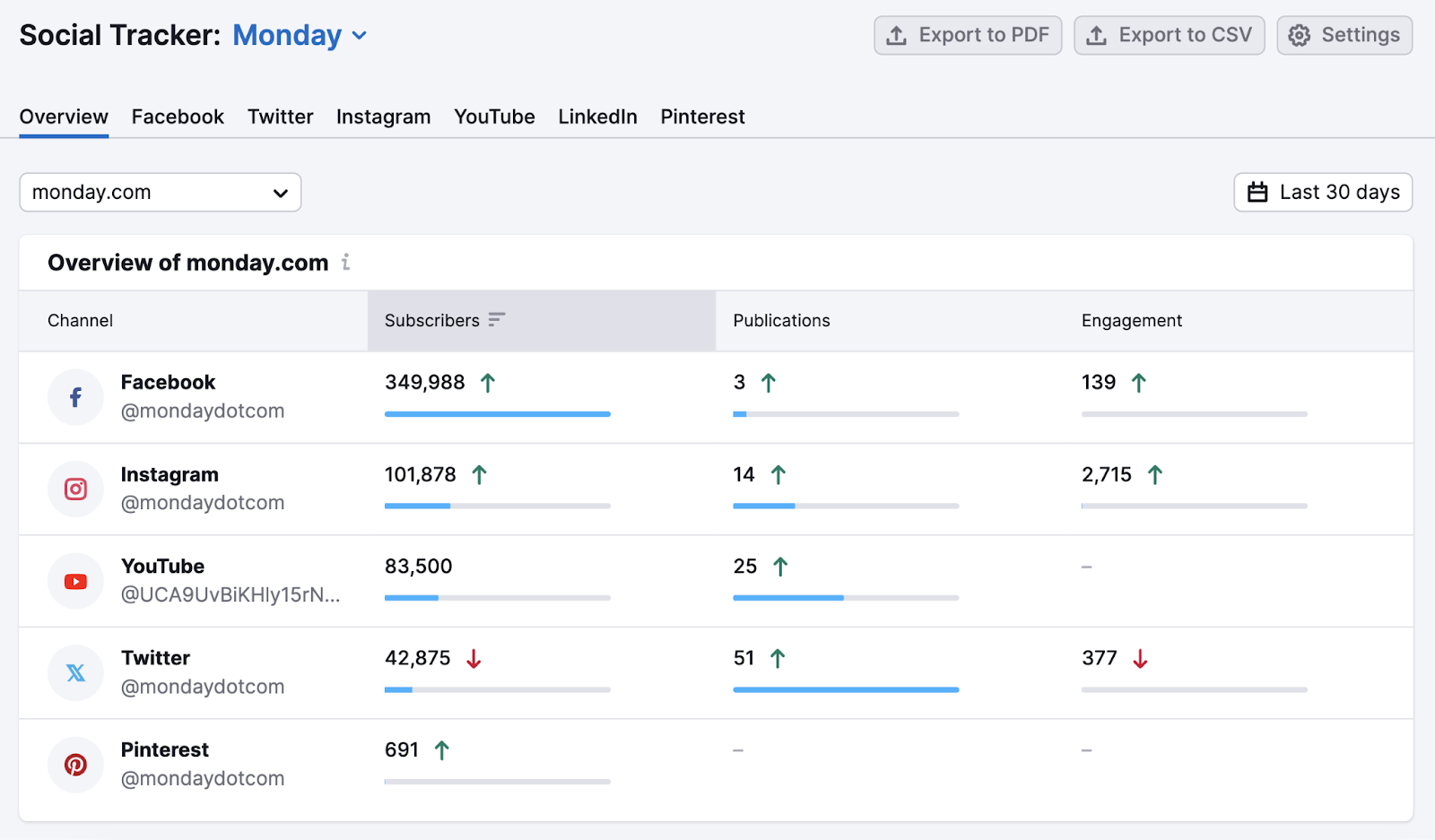1435x840 pixels.
Task: Click up arrow beside Instagram engagement 2,715
Action: (x=1155, y=474)
